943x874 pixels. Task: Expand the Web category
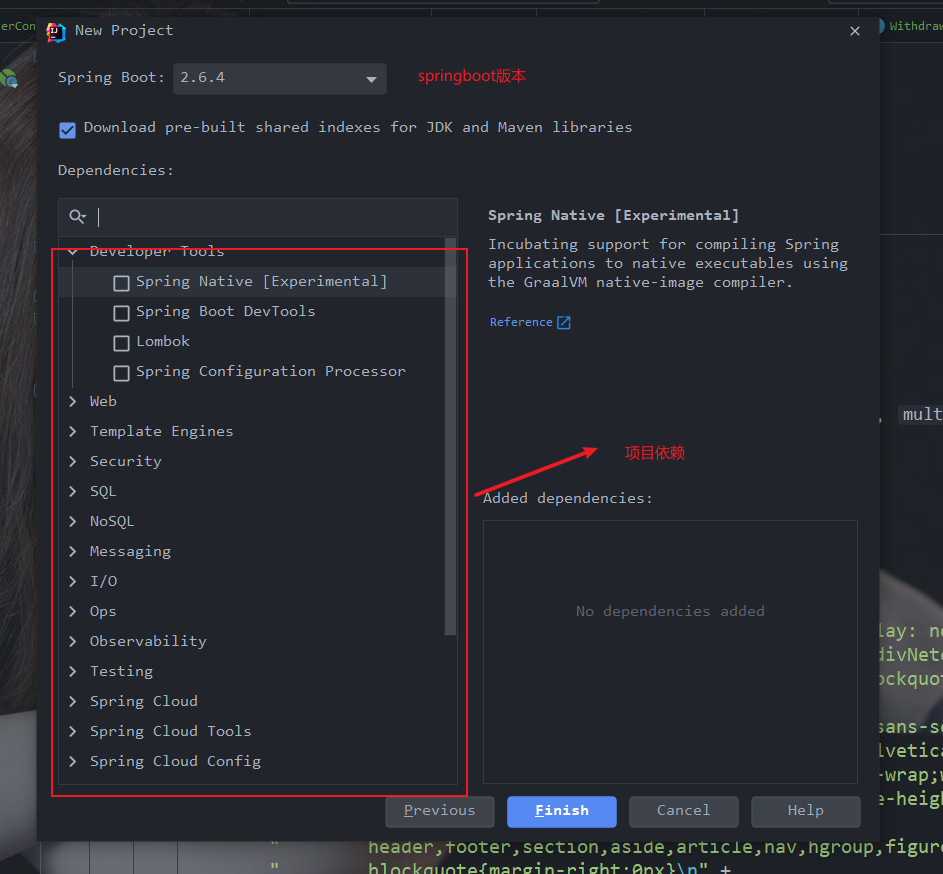[73, 401]
